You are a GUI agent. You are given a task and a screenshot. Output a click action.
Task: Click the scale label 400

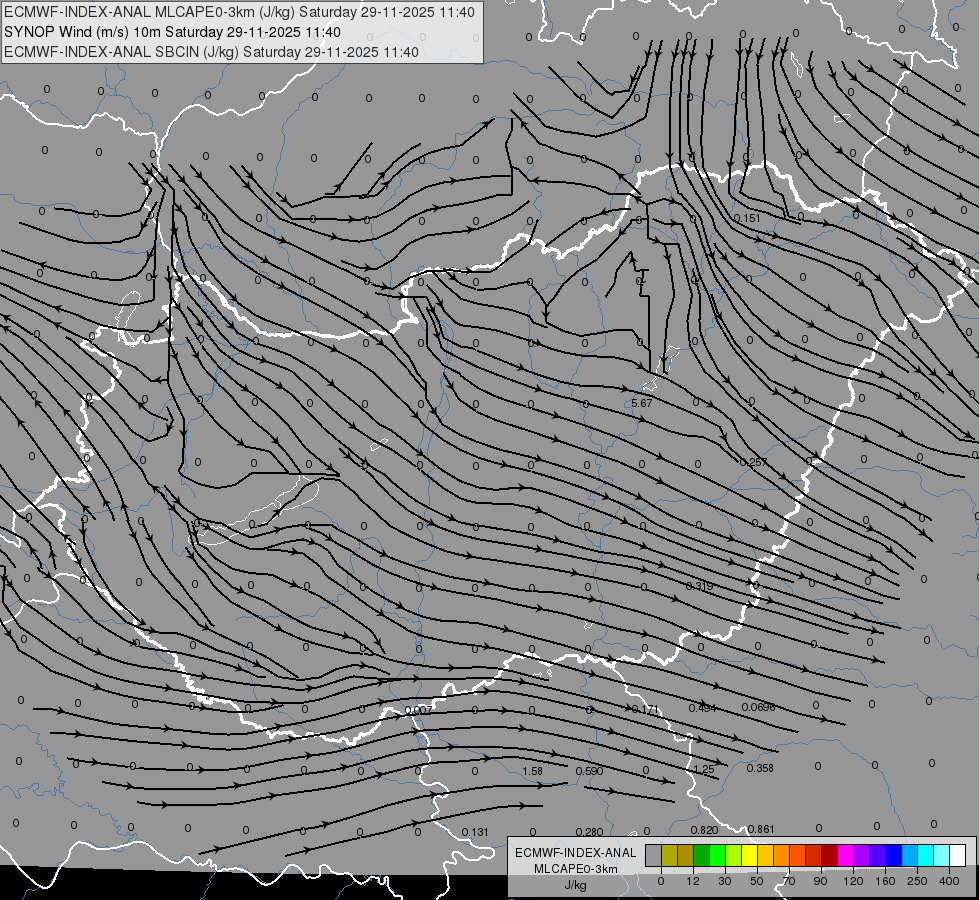[949, 881]
